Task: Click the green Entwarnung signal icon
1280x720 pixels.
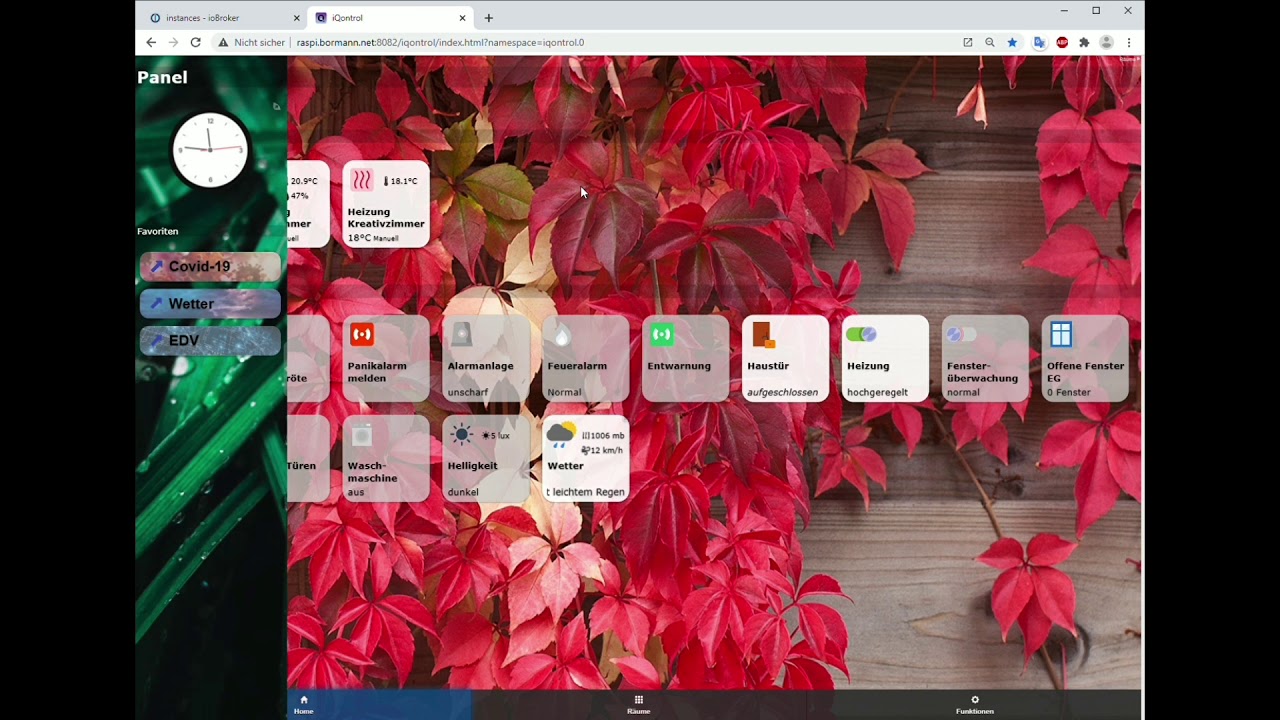Action: 662,334
